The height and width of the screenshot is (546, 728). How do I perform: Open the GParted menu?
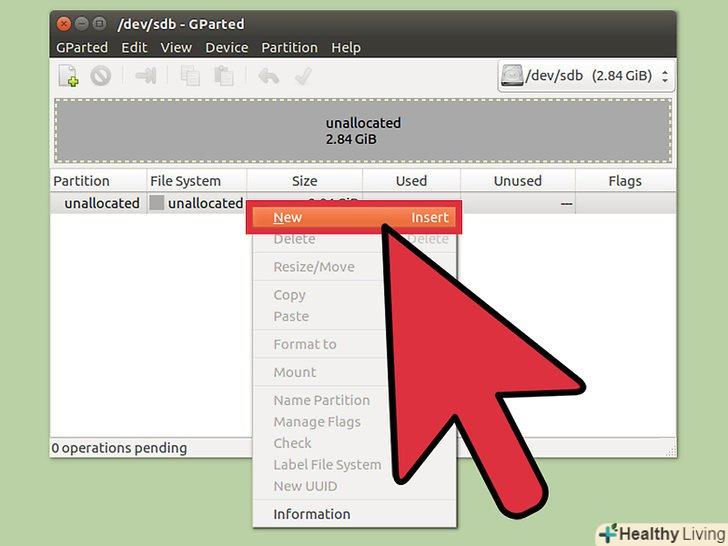pos(82,47)
